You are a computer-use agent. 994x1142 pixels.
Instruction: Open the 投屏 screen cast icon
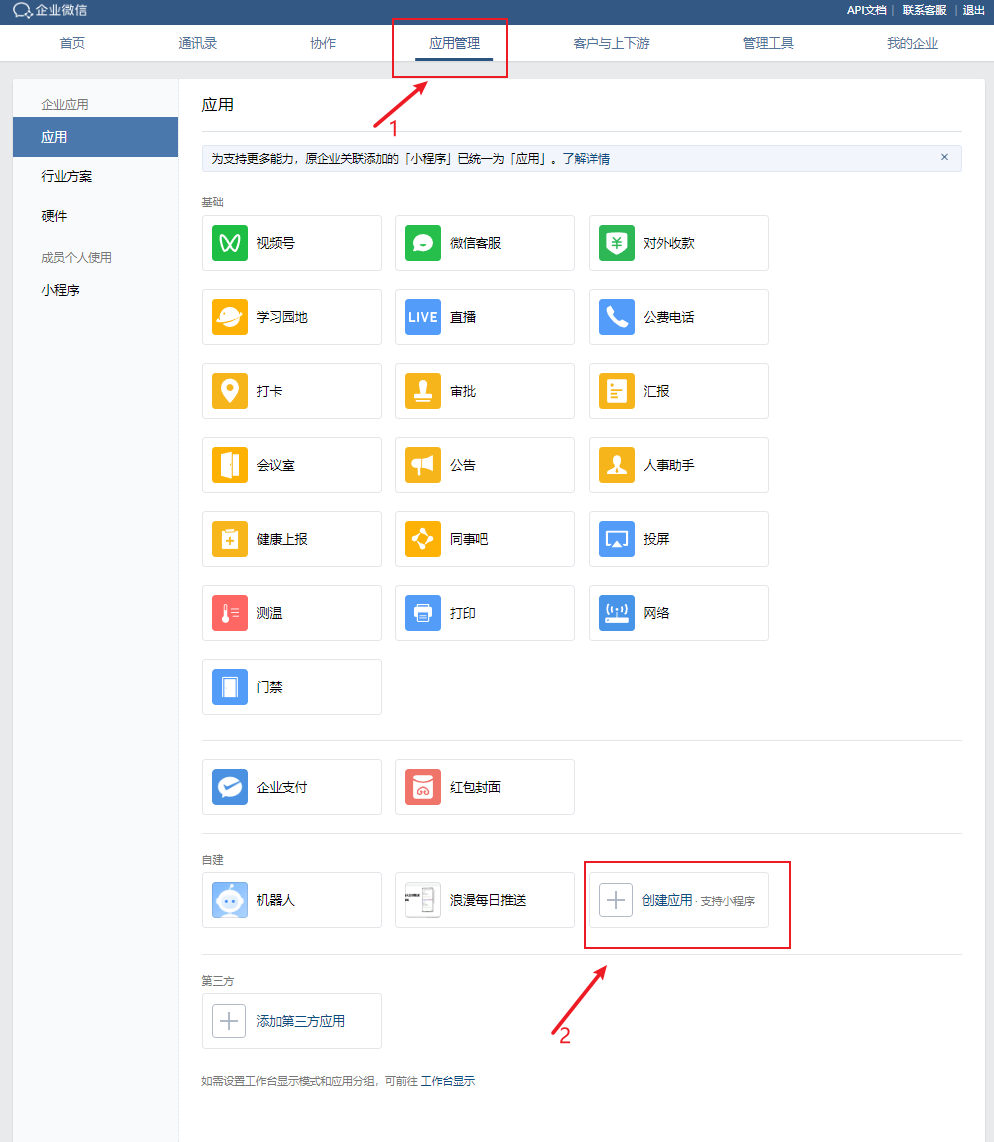point(617,539)
